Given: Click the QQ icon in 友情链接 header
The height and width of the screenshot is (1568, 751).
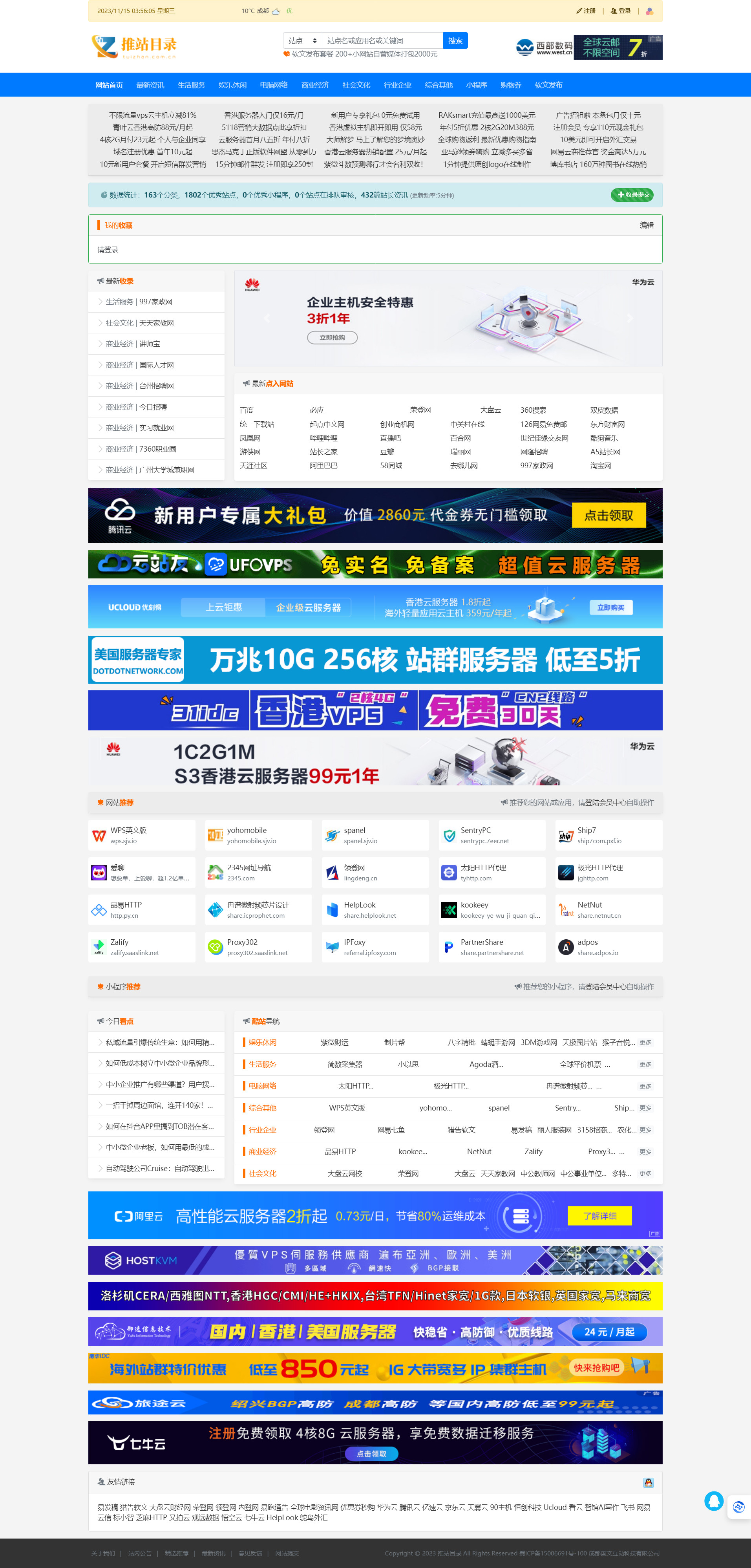Looking at the screenshot, I should click(x=648, y=1482).
